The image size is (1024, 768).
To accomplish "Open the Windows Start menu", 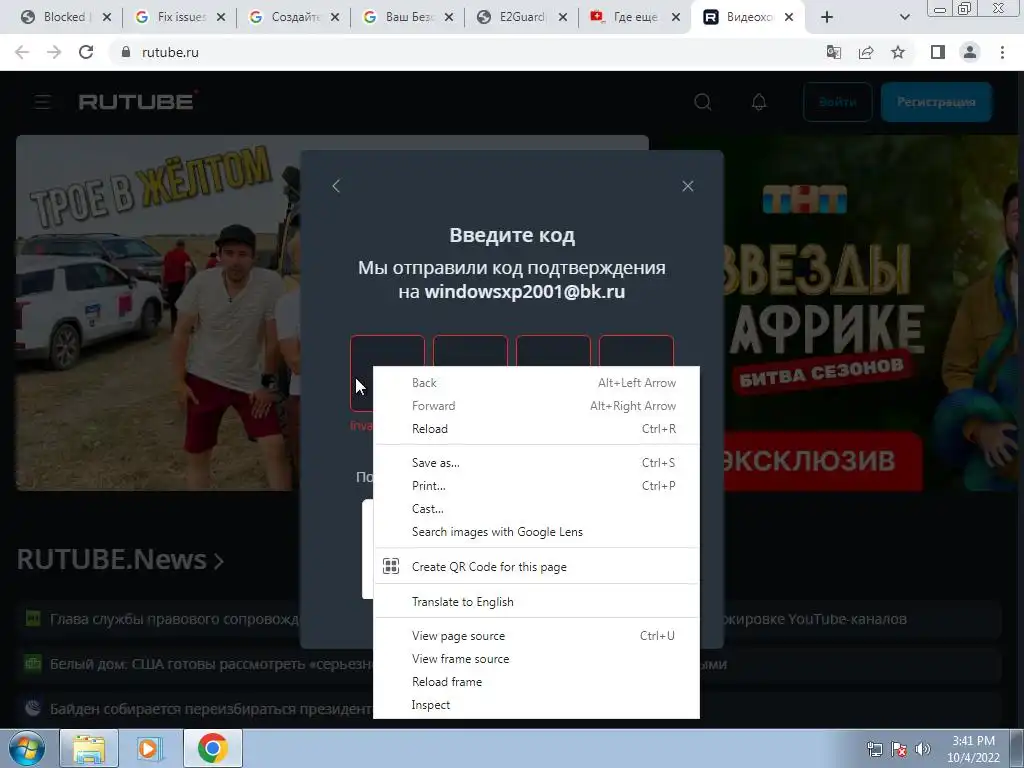I will [27, 748].
